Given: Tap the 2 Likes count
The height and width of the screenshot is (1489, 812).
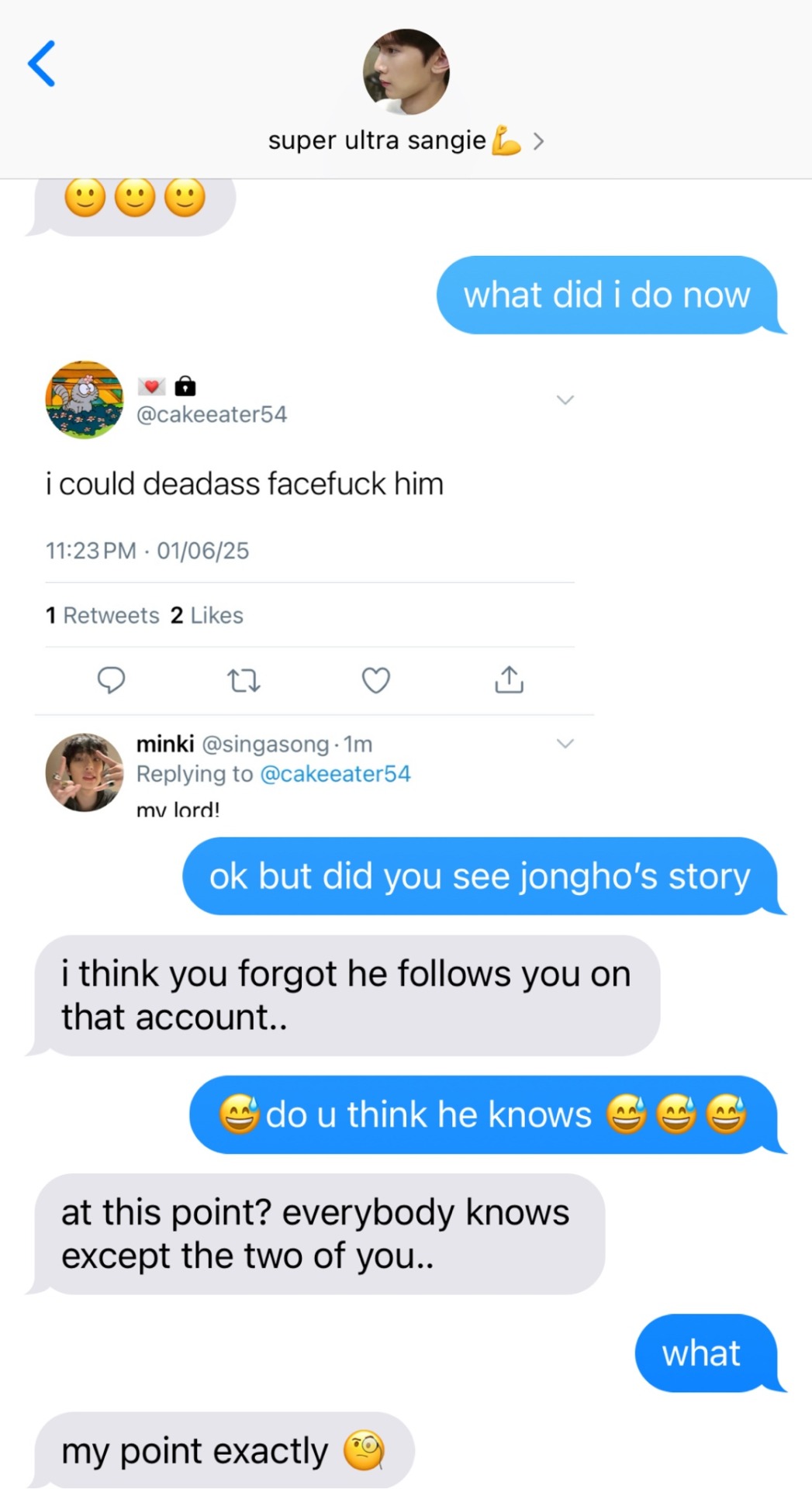Looking at the screenshot, I should tap(207, 615).
